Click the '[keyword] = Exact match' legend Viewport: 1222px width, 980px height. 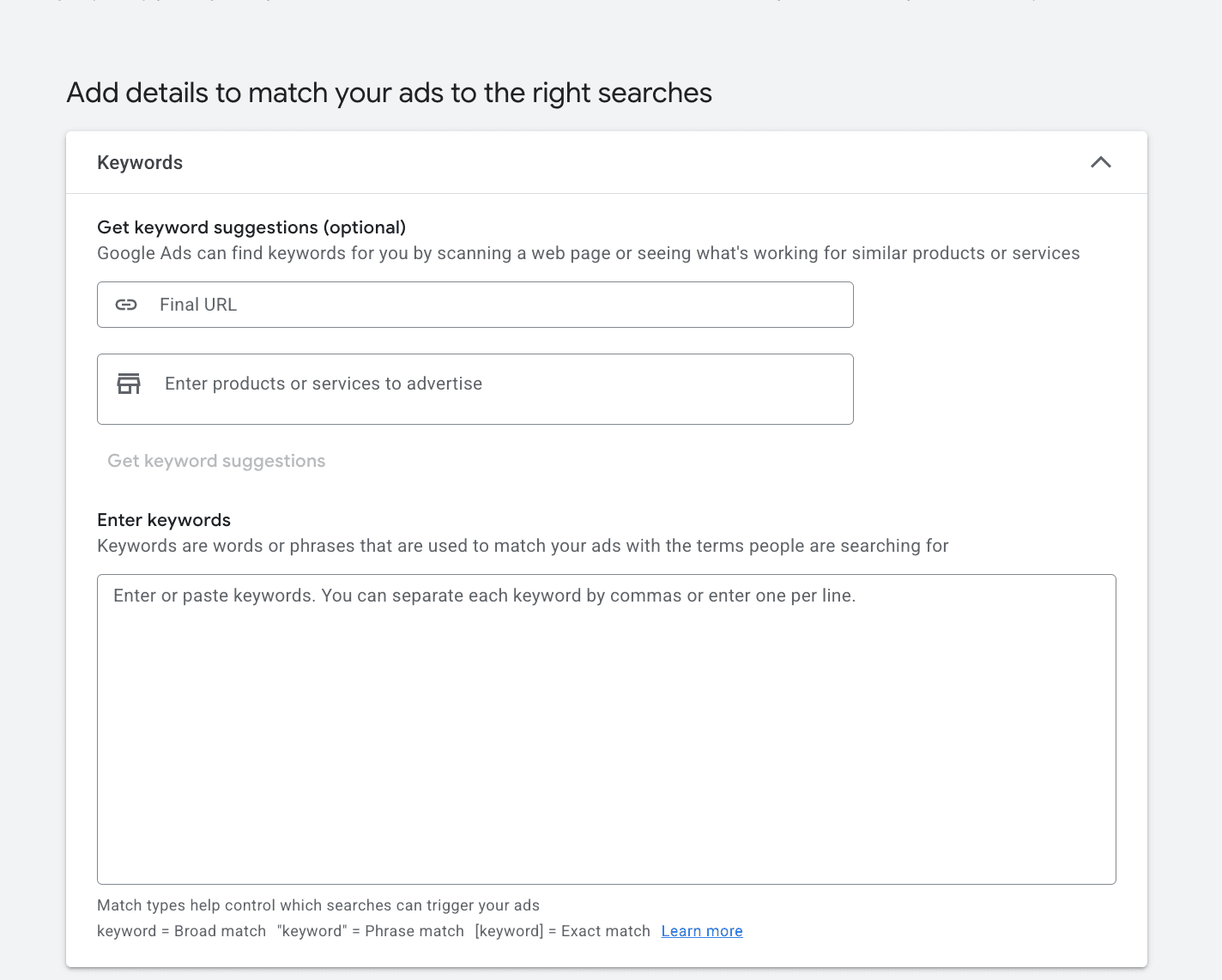click(x=562, y=931)
